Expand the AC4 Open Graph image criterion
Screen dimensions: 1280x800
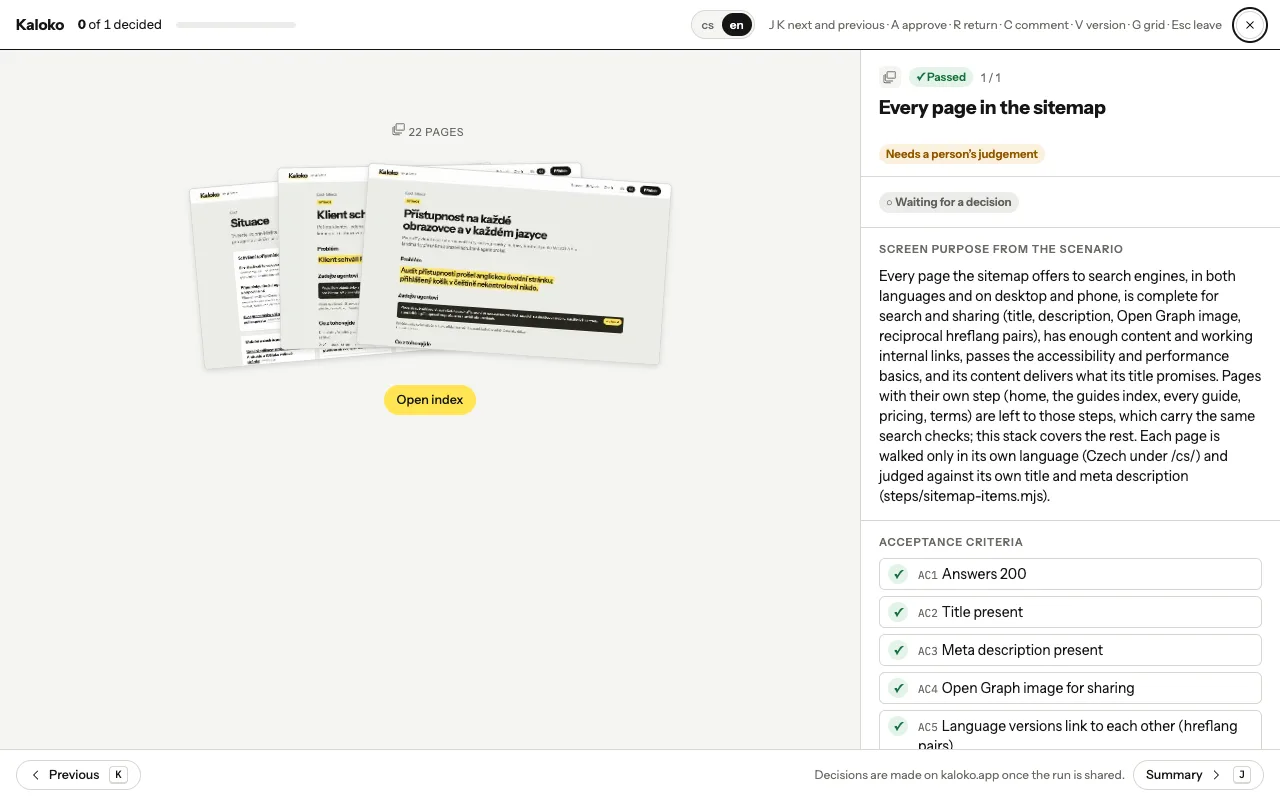tap(1070, 688)
